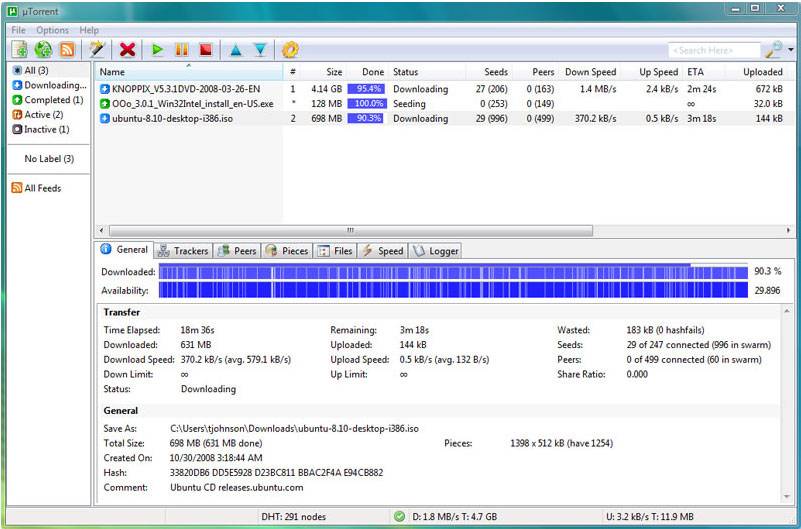Stop the torrent with red square icon
Image resolution: width=801 pixels, height=529 pixels.
[x=205, y=49]
